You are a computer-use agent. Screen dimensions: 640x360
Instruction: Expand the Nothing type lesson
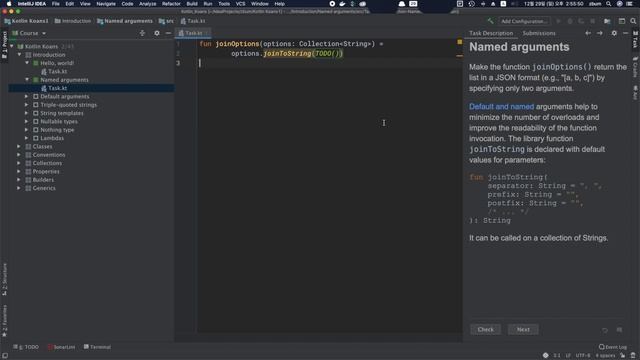(x=27, y=130)
